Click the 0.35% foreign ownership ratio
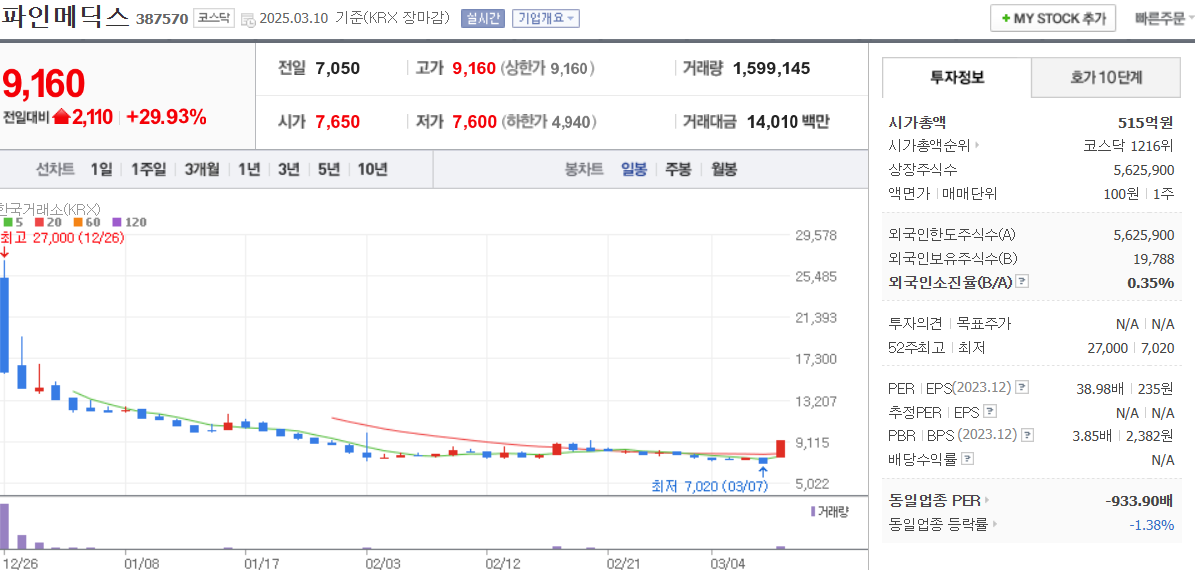This screenshot has width=1200, height=570. (x=1151, y=282)
